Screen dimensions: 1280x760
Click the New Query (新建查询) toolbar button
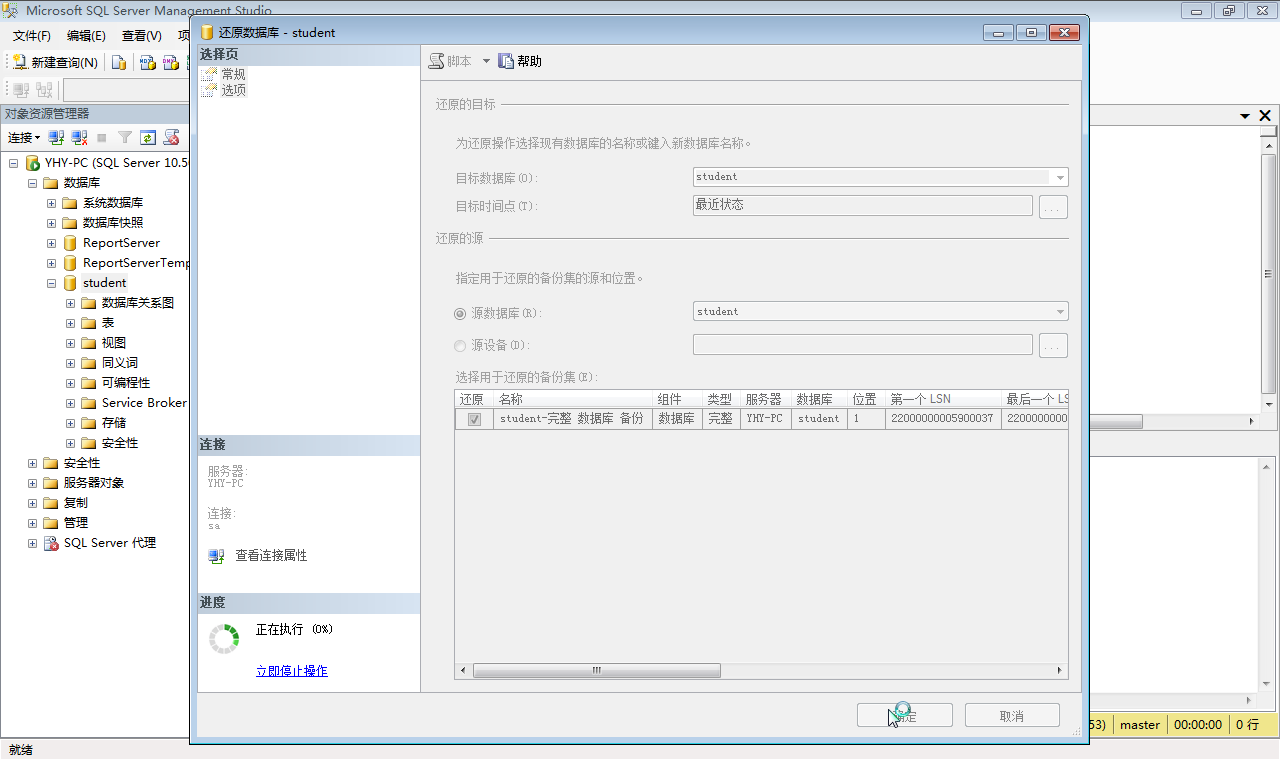[55, 62]
